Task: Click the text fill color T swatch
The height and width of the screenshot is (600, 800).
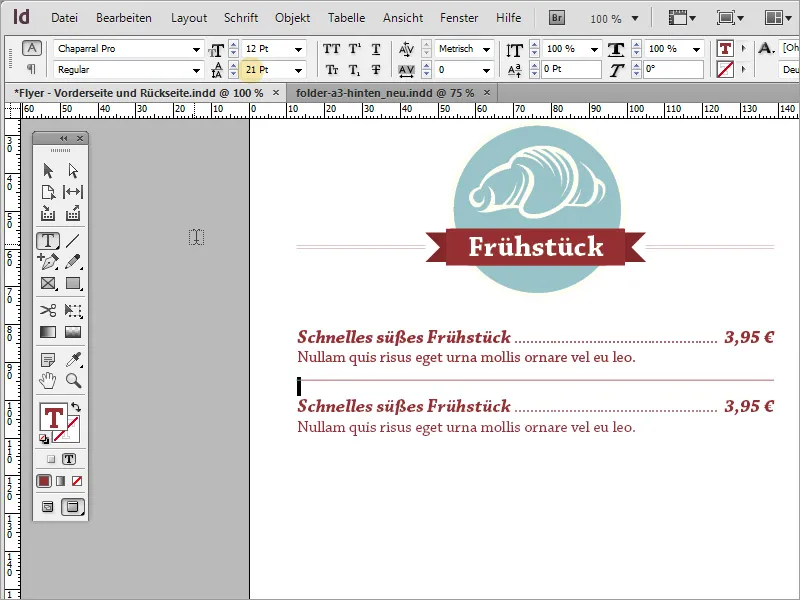Action: pos(725,48)
